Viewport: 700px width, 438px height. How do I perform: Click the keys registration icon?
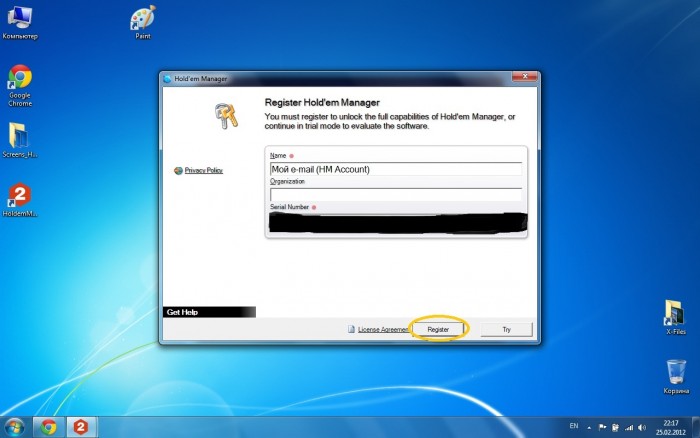226,116
